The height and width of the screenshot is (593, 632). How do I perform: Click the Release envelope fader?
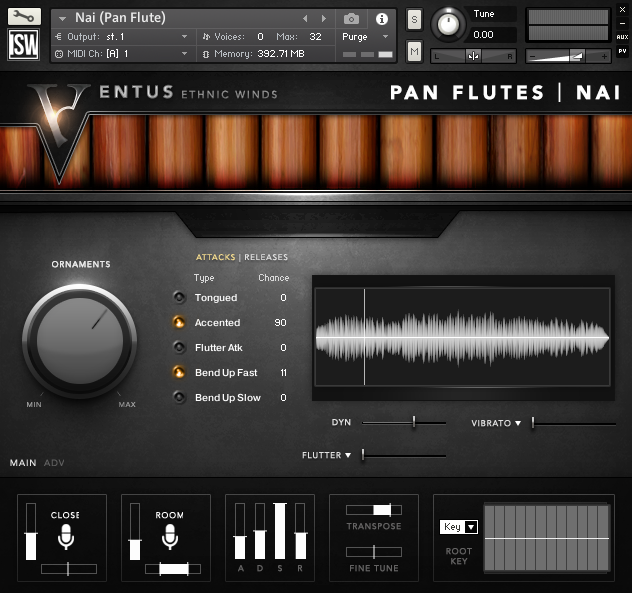[300, 531]
